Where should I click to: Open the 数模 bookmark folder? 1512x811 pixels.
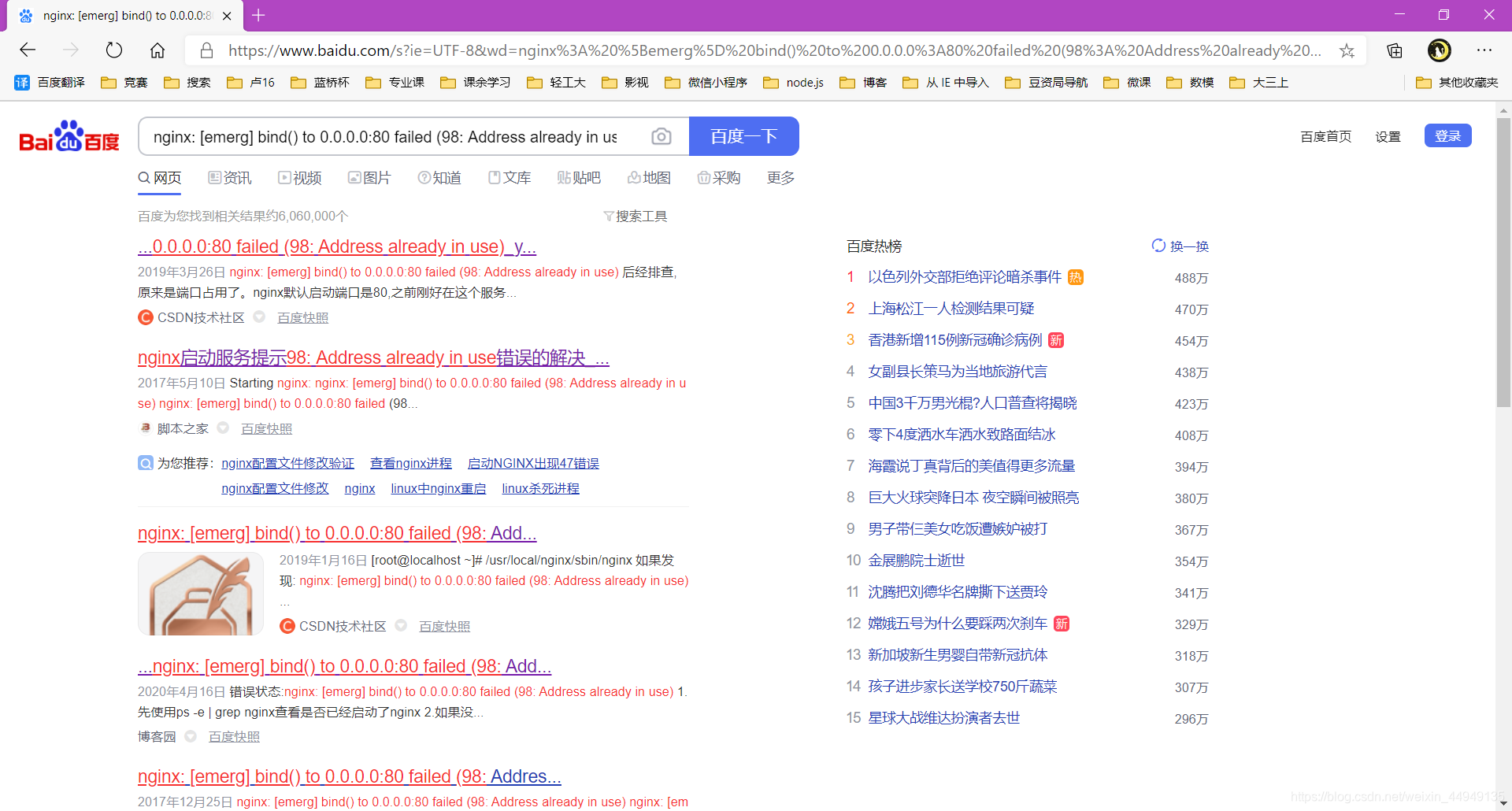(1190, 83)
